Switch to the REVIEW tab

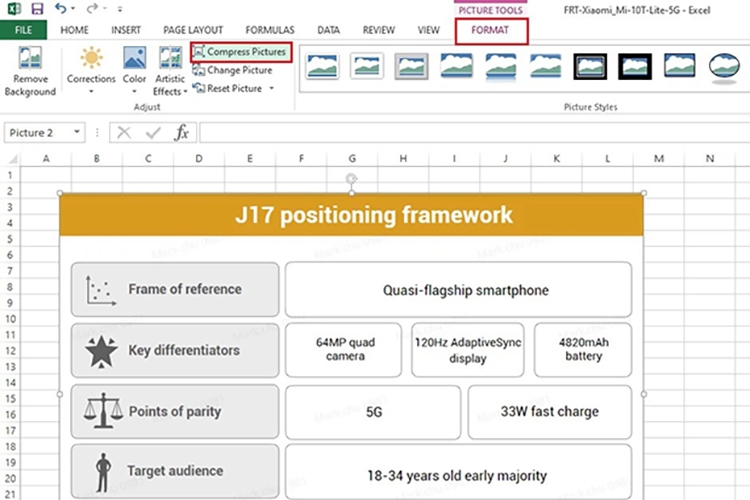[x=379, y=30]
